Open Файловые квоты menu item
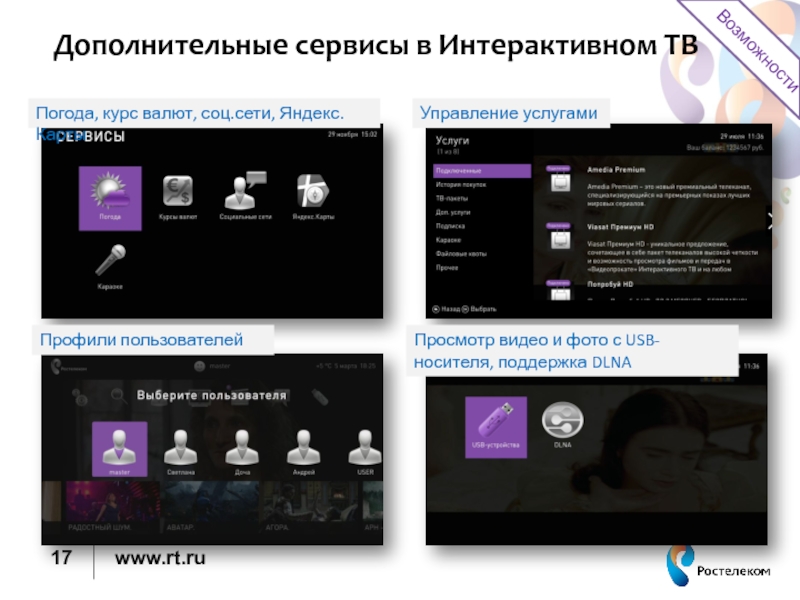 tap(461, 254)
